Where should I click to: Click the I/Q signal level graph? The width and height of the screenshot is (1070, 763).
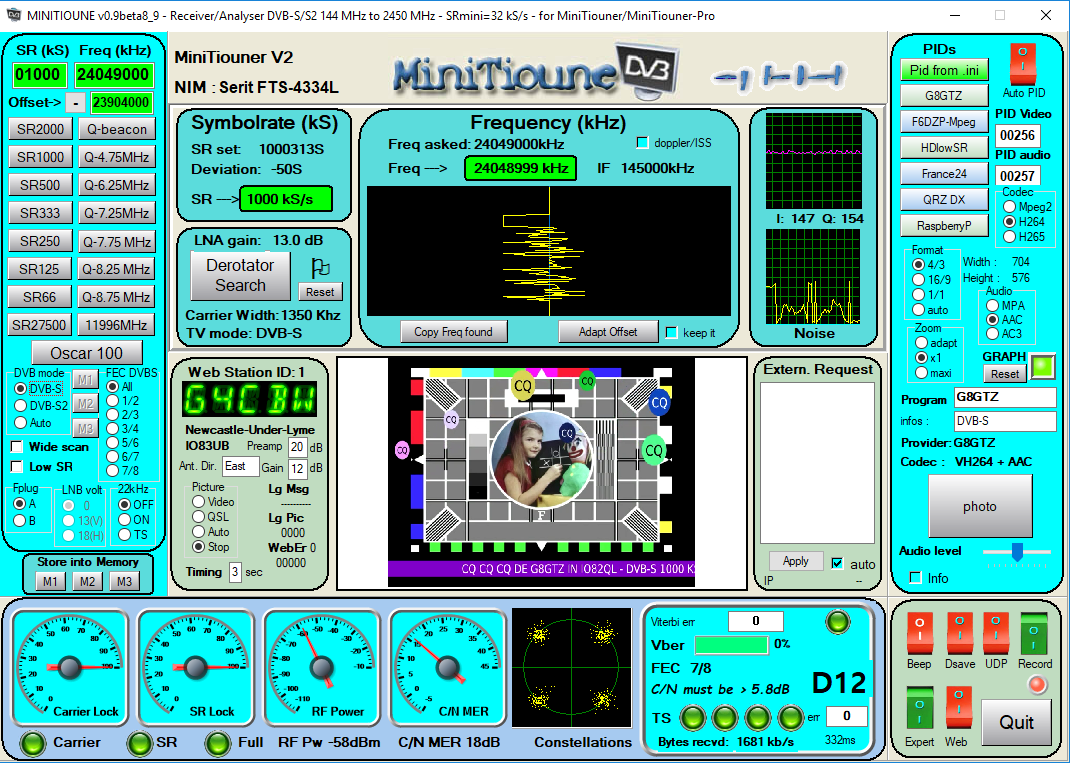point(813,161)
